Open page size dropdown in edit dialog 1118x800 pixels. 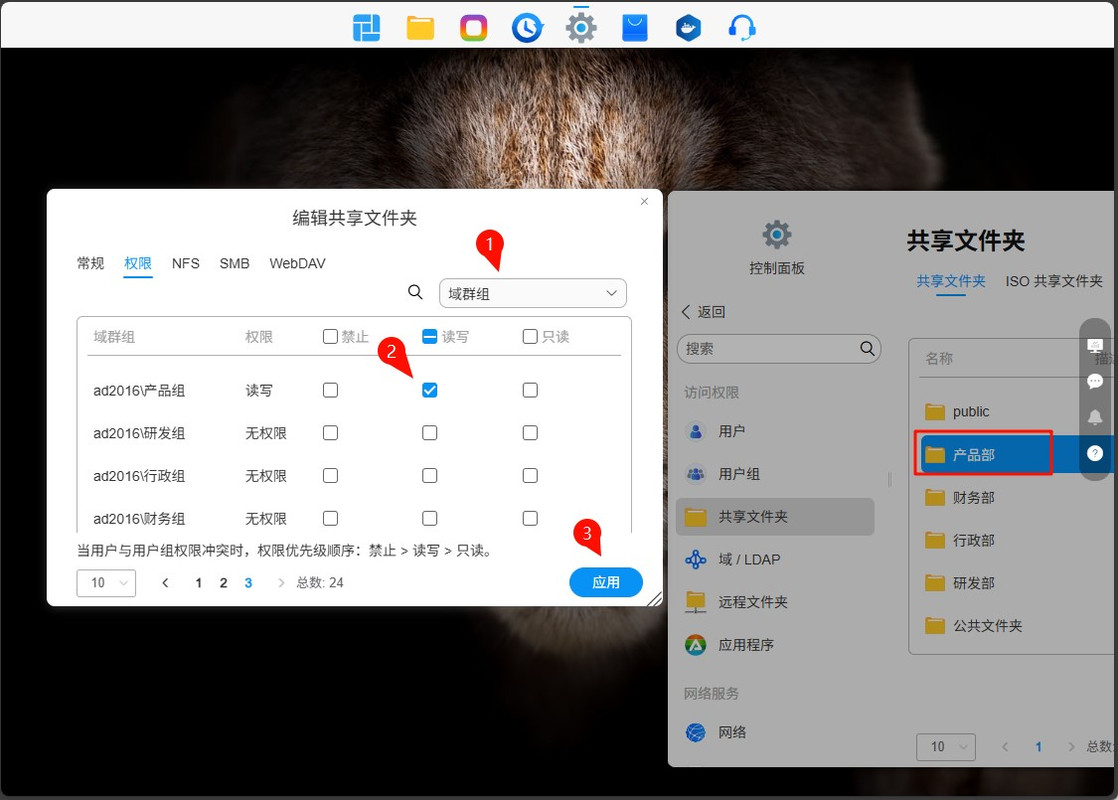point(106,583)
